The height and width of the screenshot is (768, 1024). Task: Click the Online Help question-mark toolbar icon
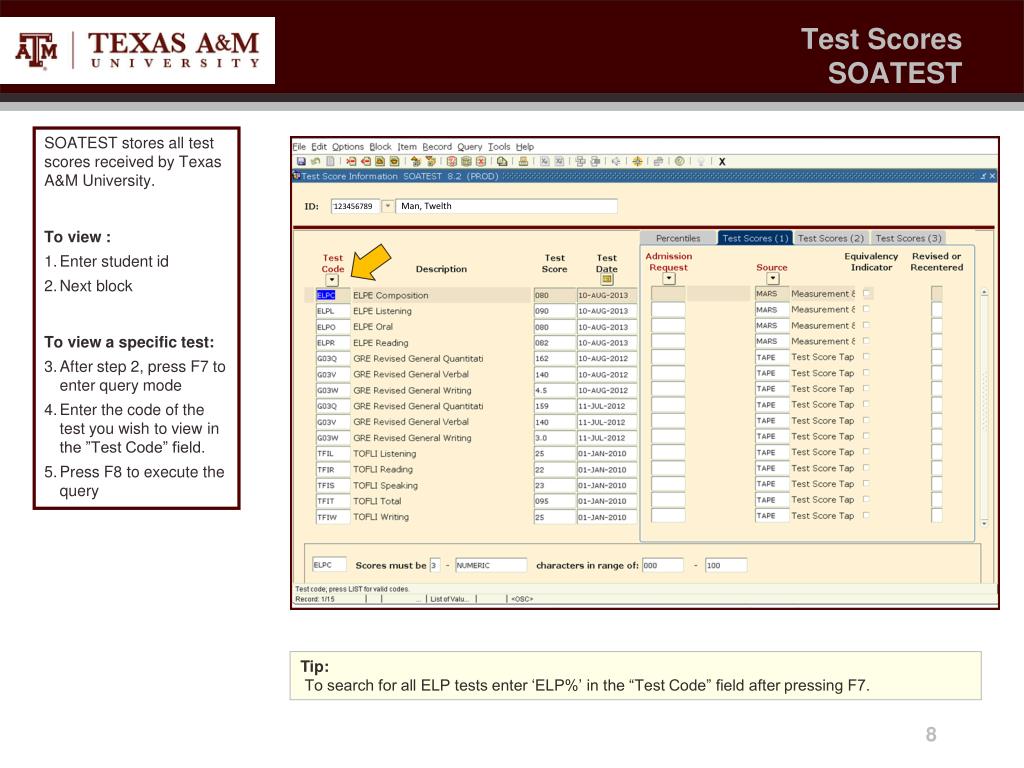point(679,161)
